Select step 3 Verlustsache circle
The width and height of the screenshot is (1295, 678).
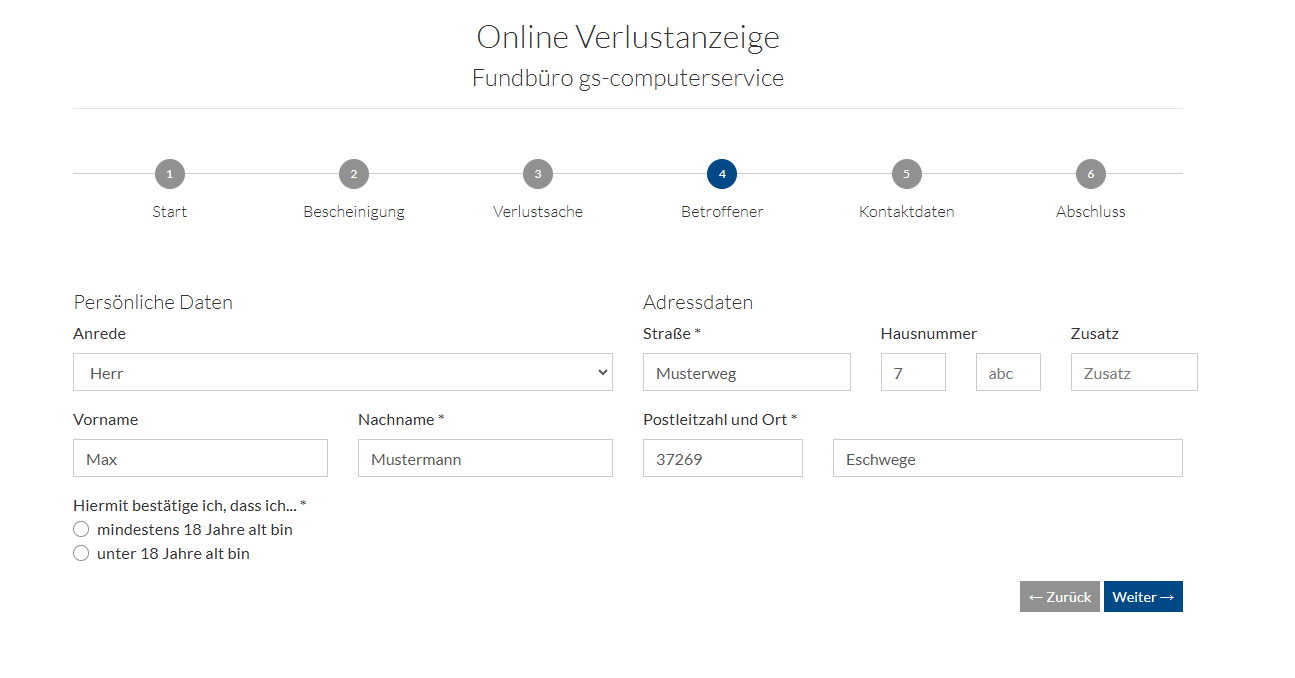tap(538, 174)
